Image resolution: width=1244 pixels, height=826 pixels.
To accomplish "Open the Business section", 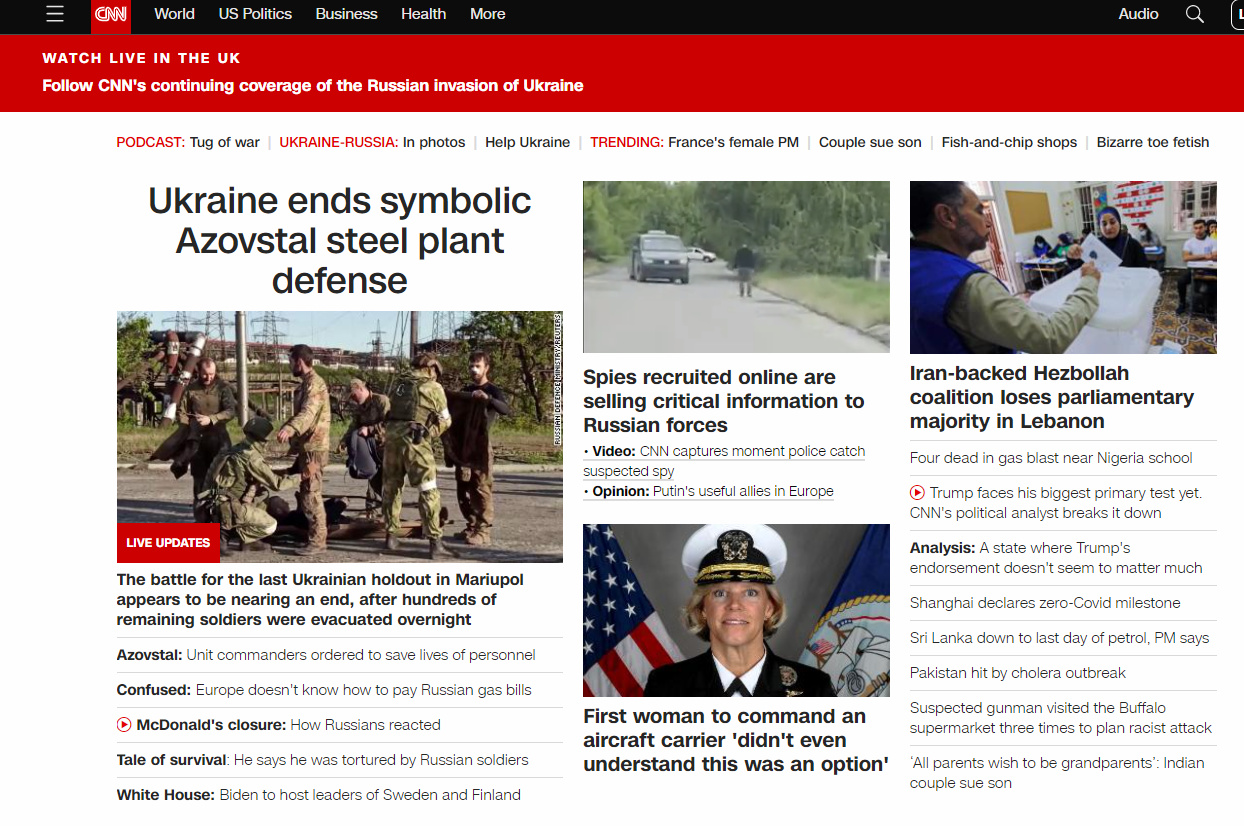I will pyautogui.click(x=346, y=14).
